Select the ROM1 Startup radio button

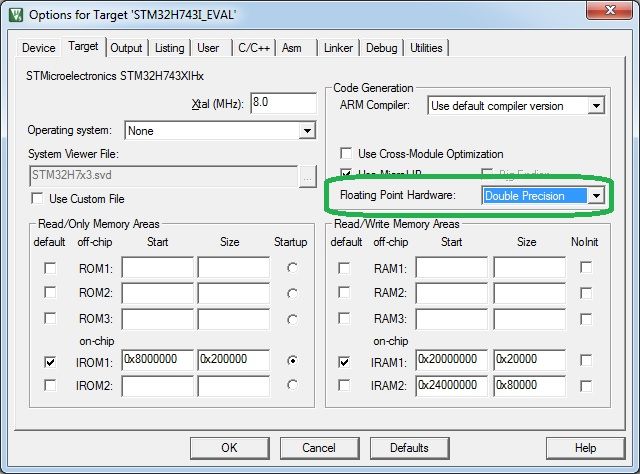[292, 268]
